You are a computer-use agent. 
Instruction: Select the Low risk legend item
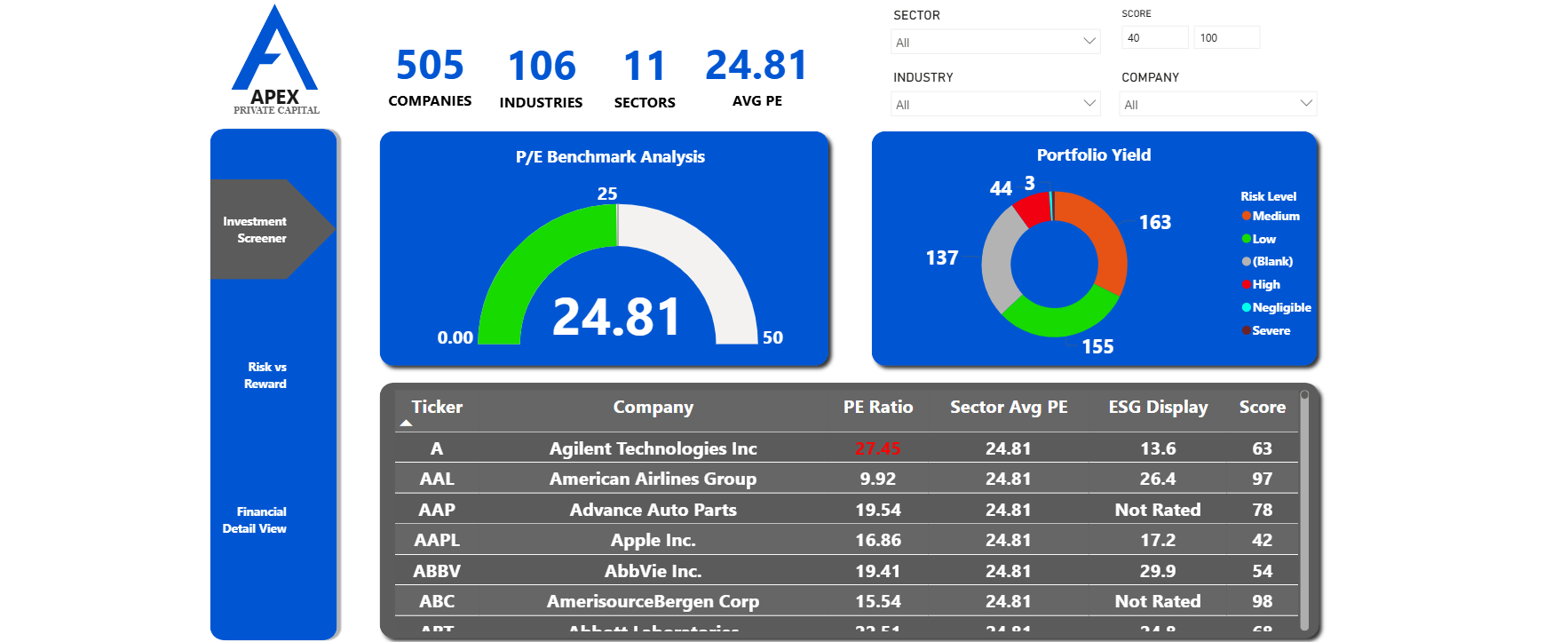[1263, 239]
